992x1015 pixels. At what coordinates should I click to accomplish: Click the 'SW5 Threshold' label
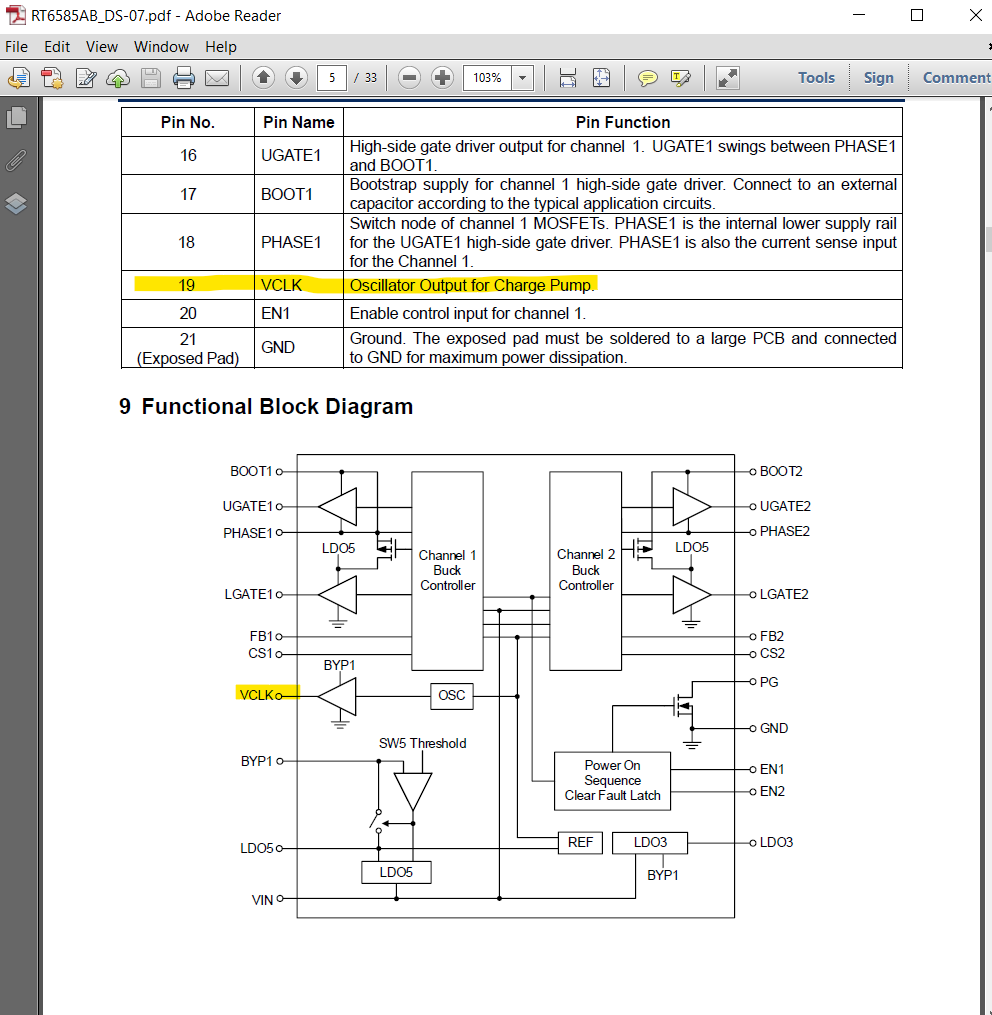pos(422,743)
